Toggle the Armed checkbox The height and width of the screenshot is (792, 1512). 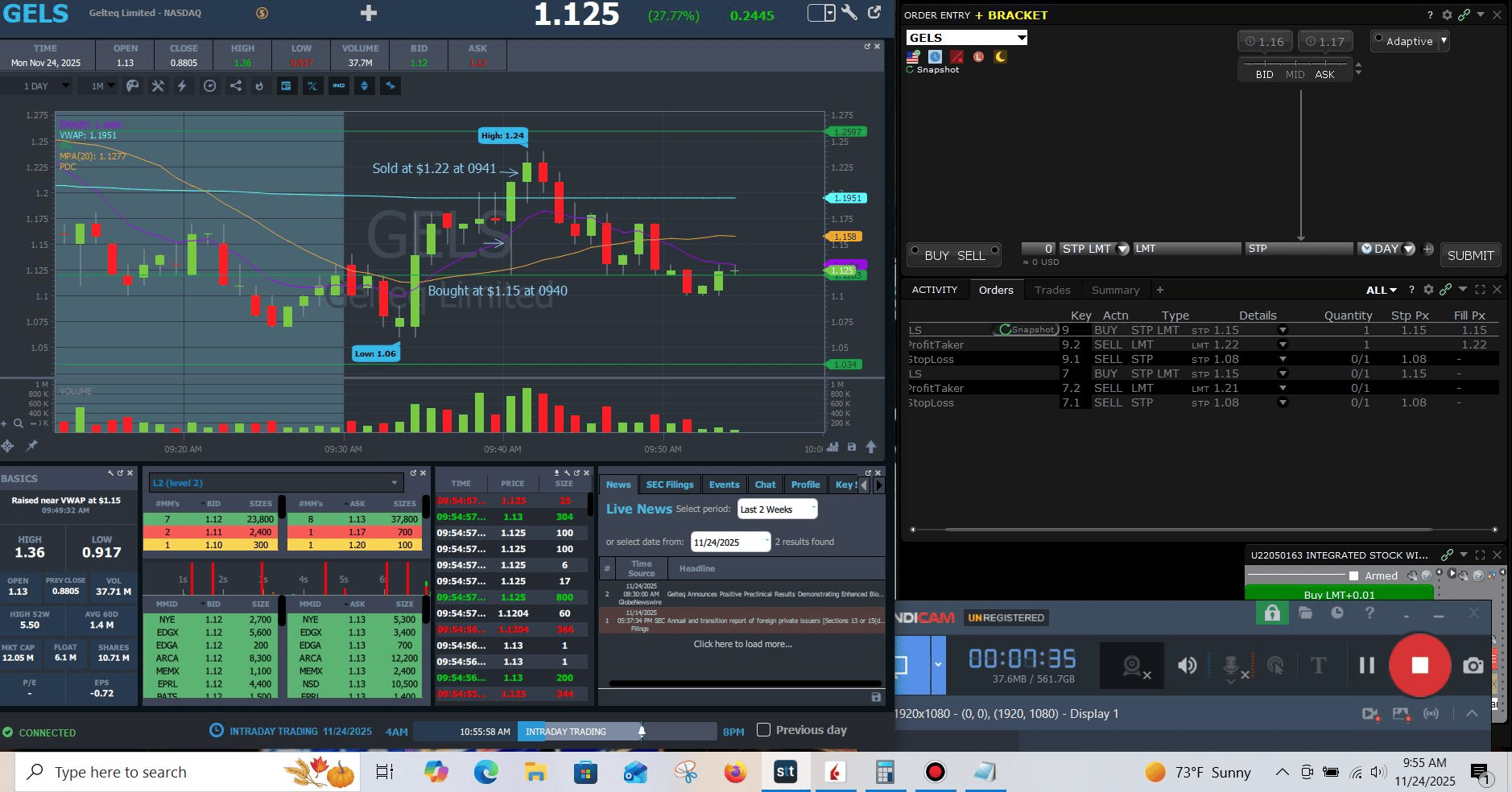coord(1354,575)
